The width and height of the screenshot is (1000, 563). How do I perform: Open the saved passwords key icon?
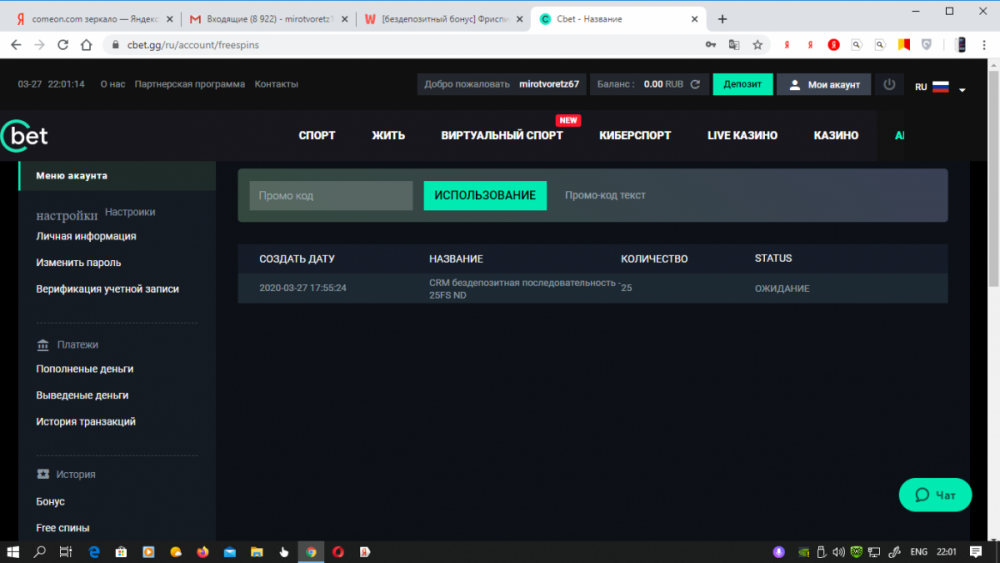[710, 45]
